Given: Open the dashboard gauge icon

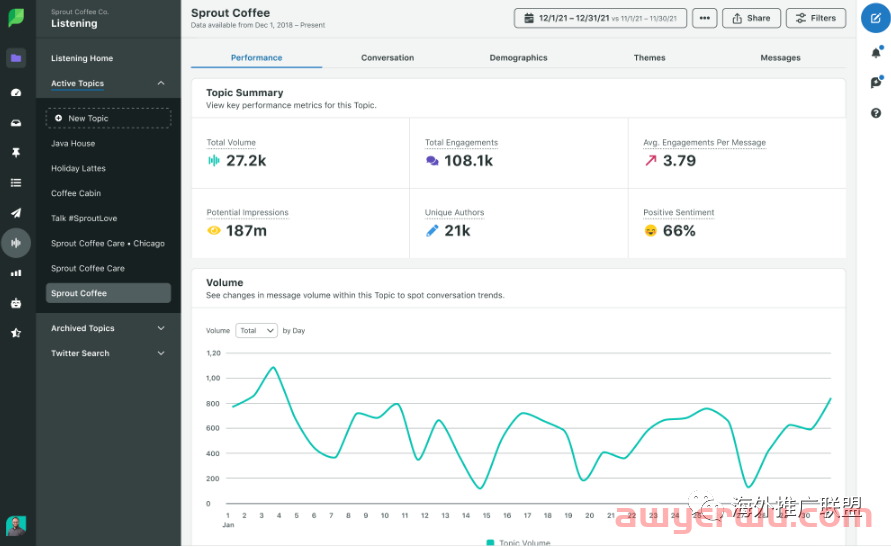Looking at the screenshot, I should [16, 93].
